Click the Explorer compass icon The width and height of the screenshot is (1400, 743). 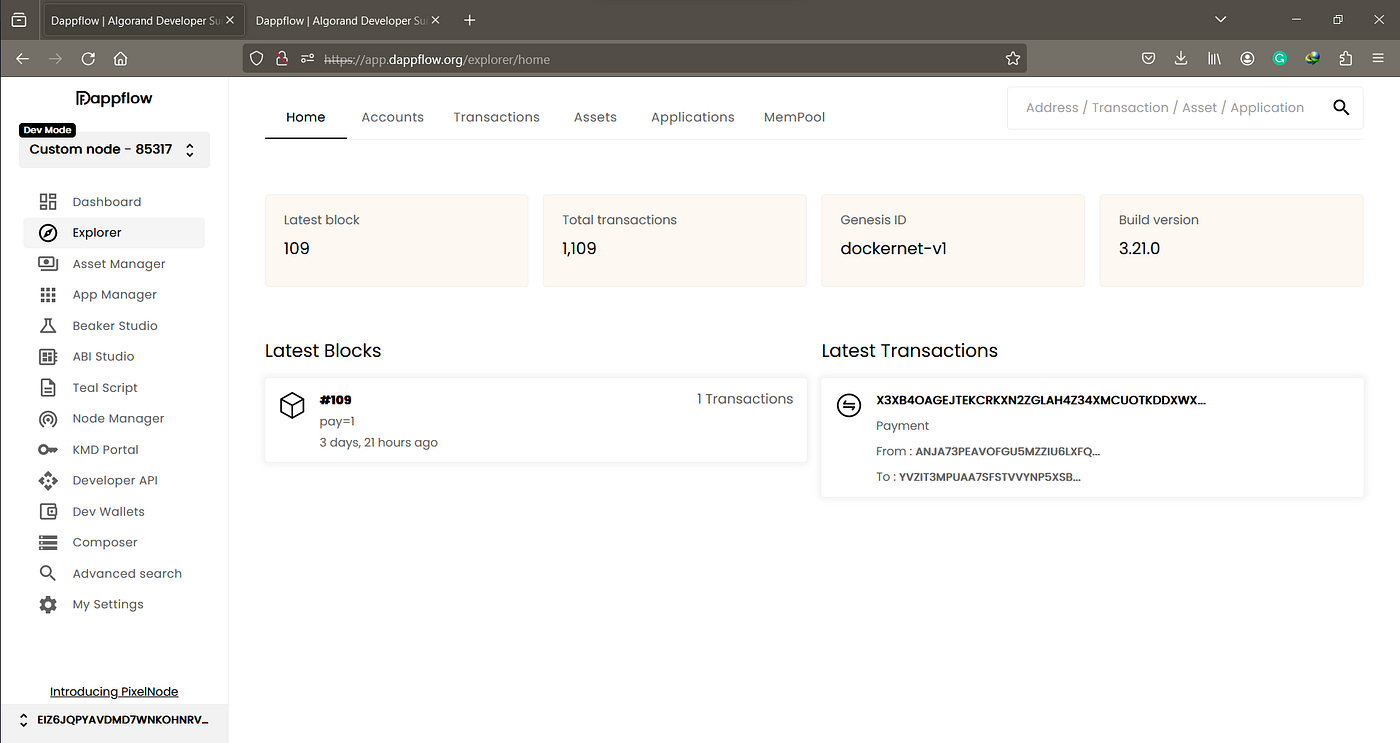point(48,233)
